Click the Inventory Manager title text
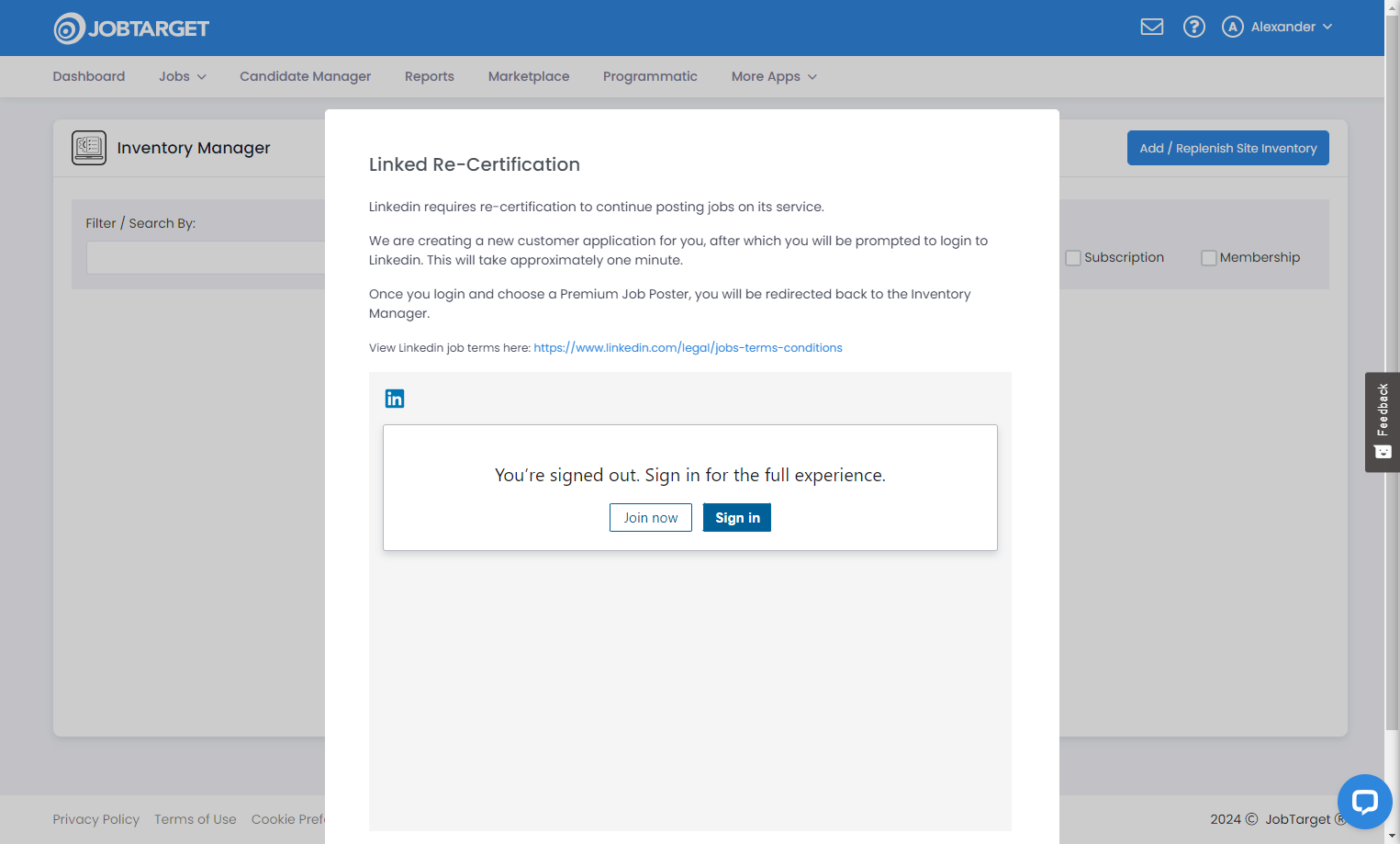This screenshot has height=844, width=1400. 194,148
